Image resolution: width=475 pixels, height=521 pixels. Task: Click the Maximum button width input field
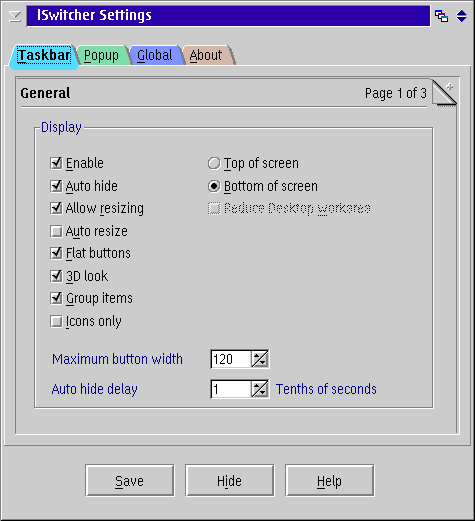click(231, 359)
